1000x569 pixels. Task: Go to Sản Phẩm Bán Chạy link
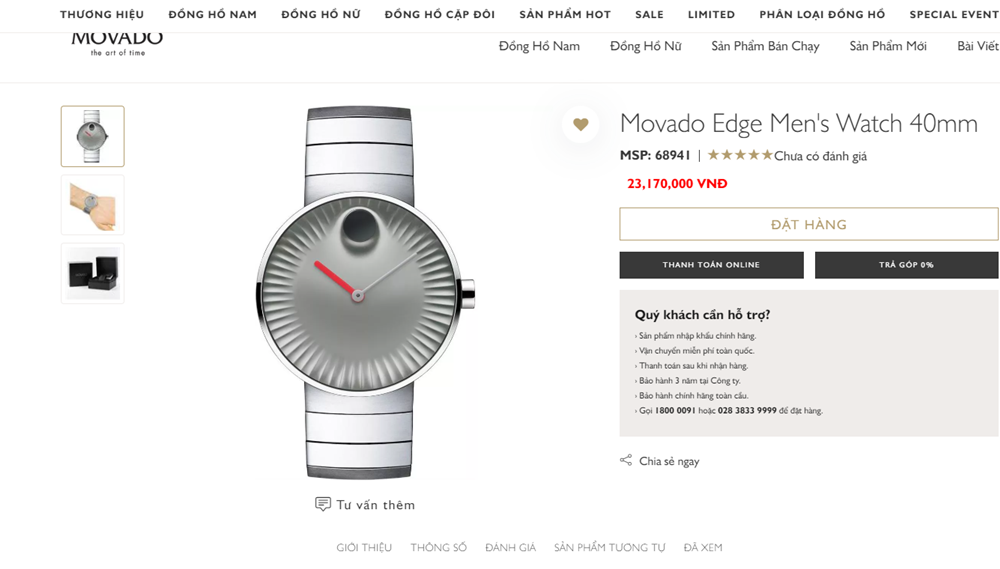coord(765,46)
